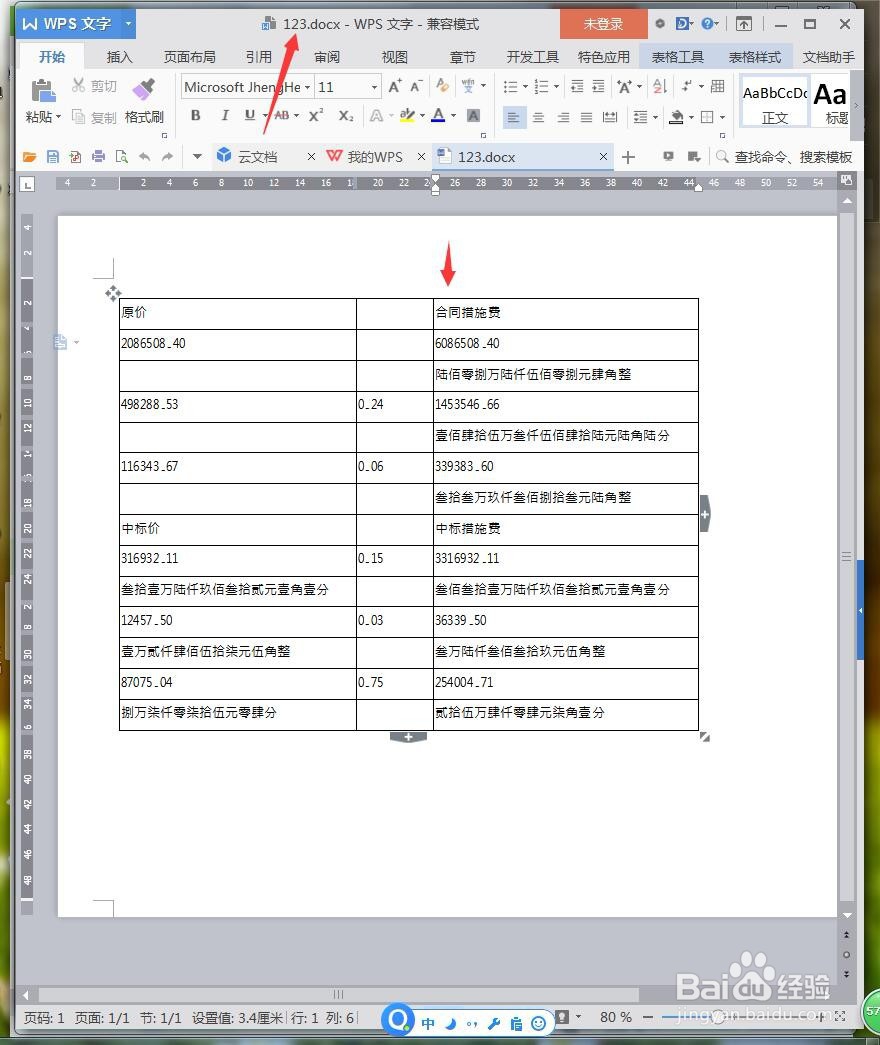This screenshot has width=880, height=1045.
Task: Expand the borders dropdown arrow
Action: click(x=723, y=117)
